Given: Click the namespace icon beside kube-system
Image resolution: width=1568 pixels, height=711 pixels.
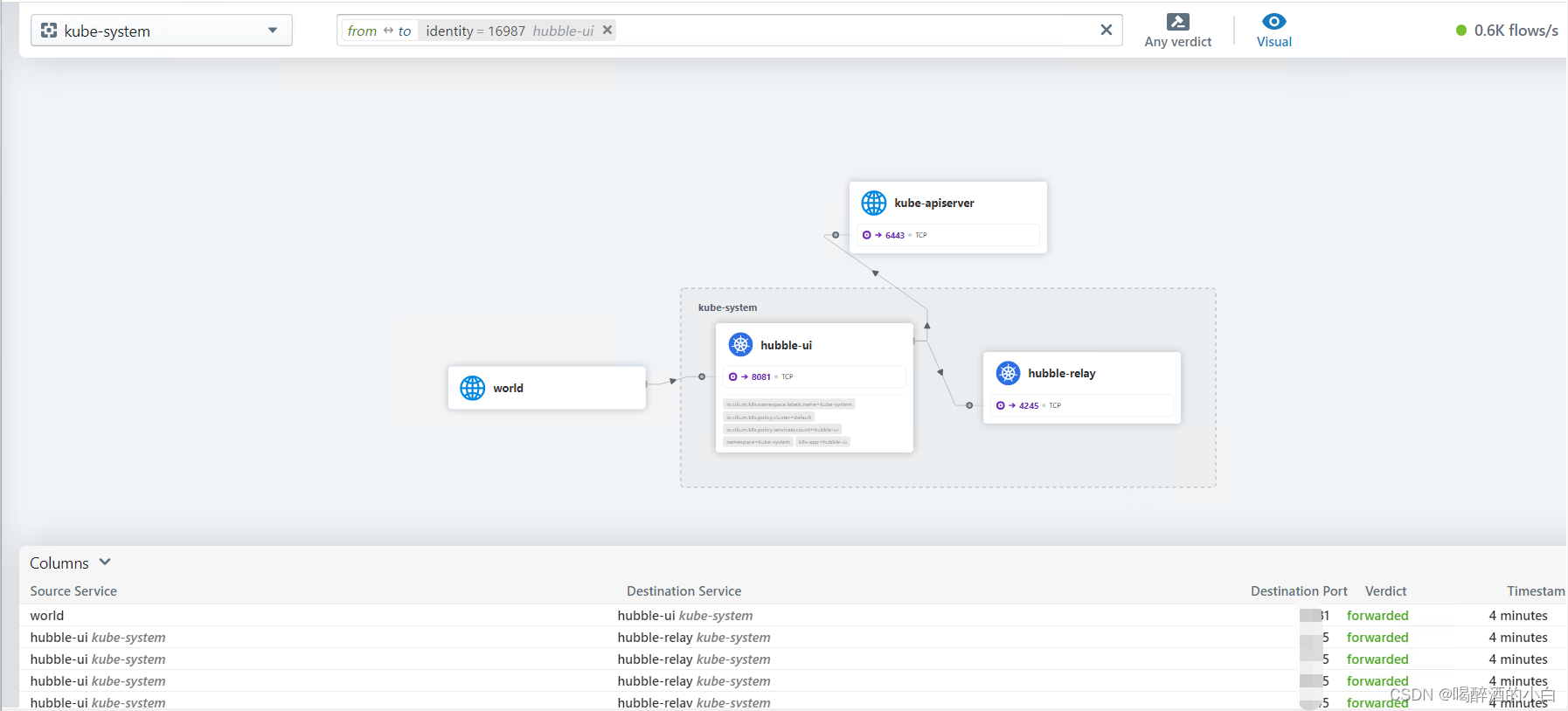Looking at the screenshot, I should click(49, 31).
